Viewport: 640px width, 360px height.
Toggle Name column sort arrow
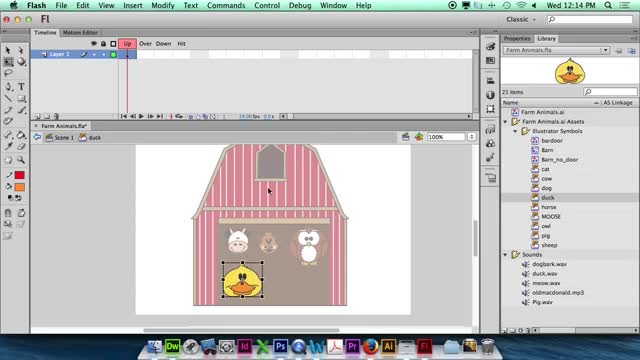click(x=596, y=103)
